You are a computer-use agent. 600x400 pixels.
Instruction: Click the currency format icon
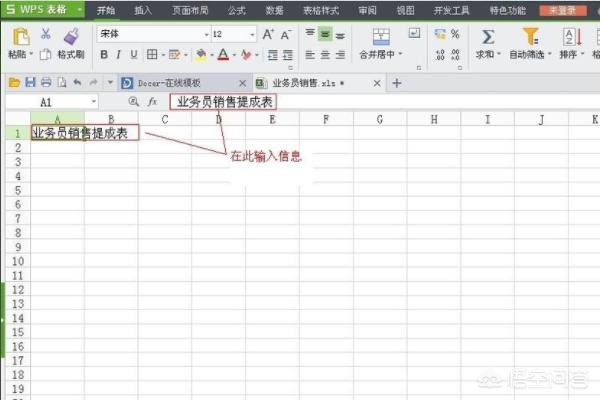click(440, 34)
